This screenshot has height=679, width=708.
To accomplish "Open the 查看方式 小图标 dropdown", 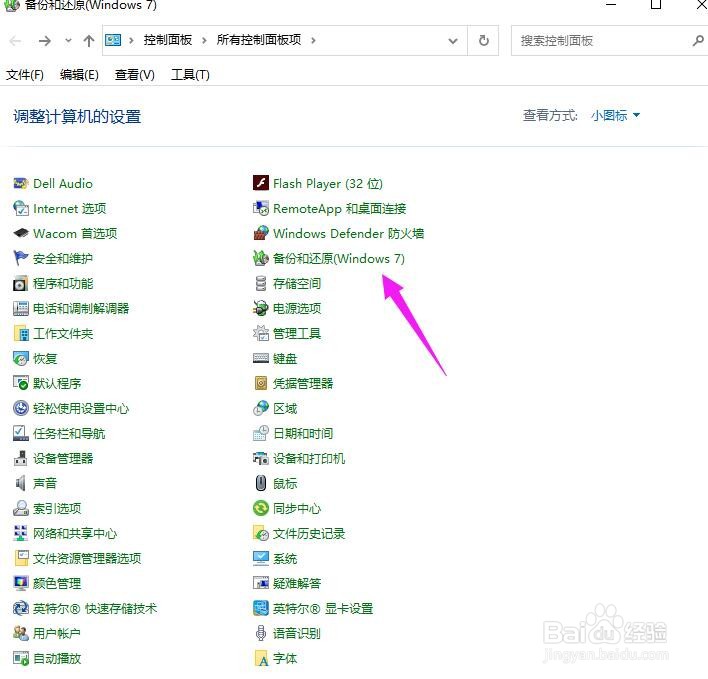I will (x=615, y=116).
